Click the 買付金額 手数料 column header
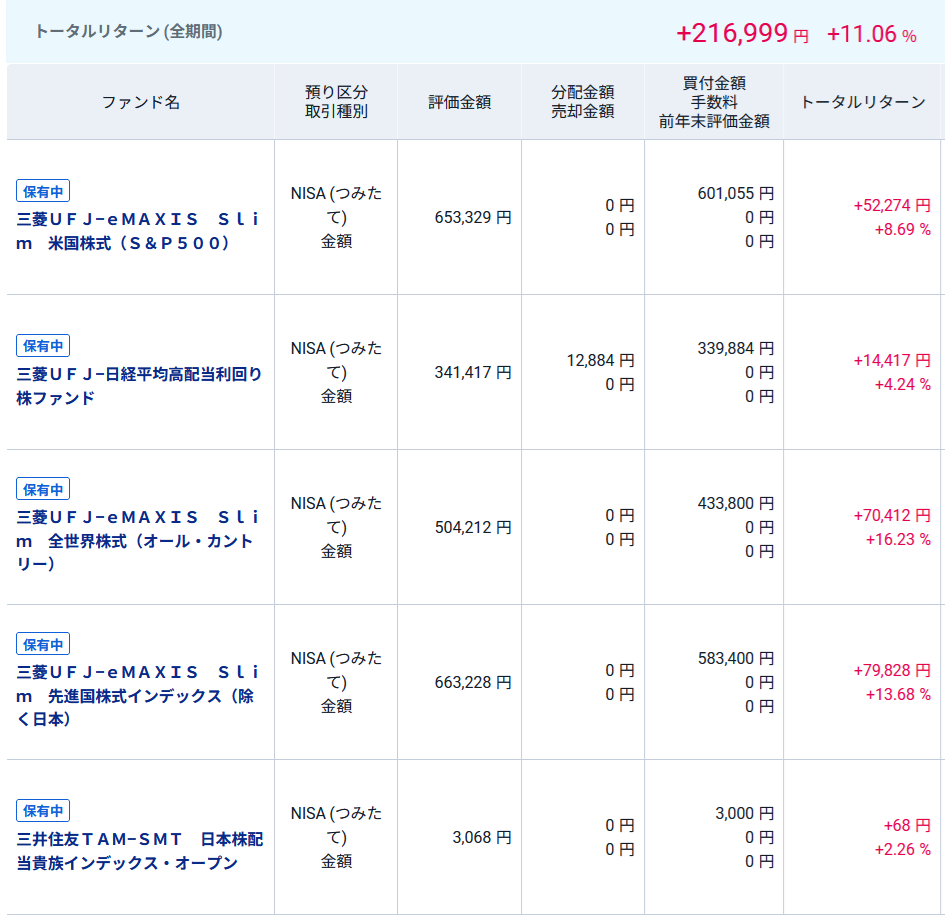 [713, 102]
